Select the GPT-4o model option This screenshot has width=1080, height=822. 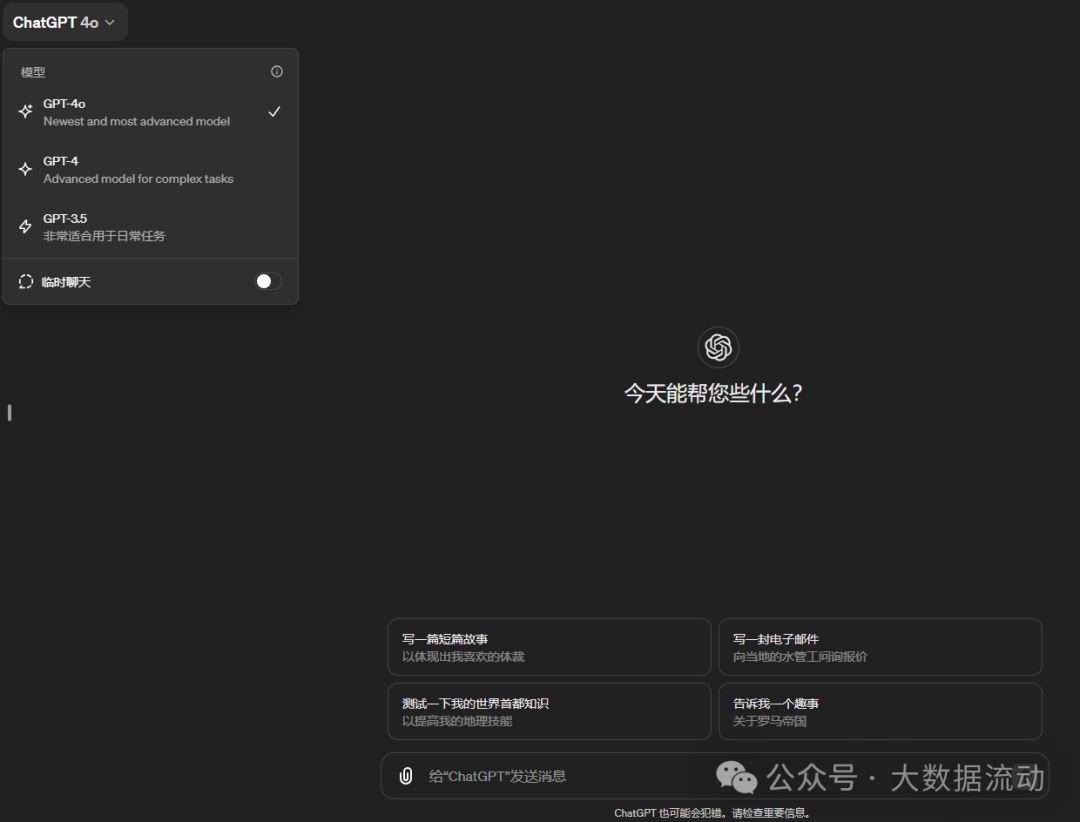click(150, 112)
